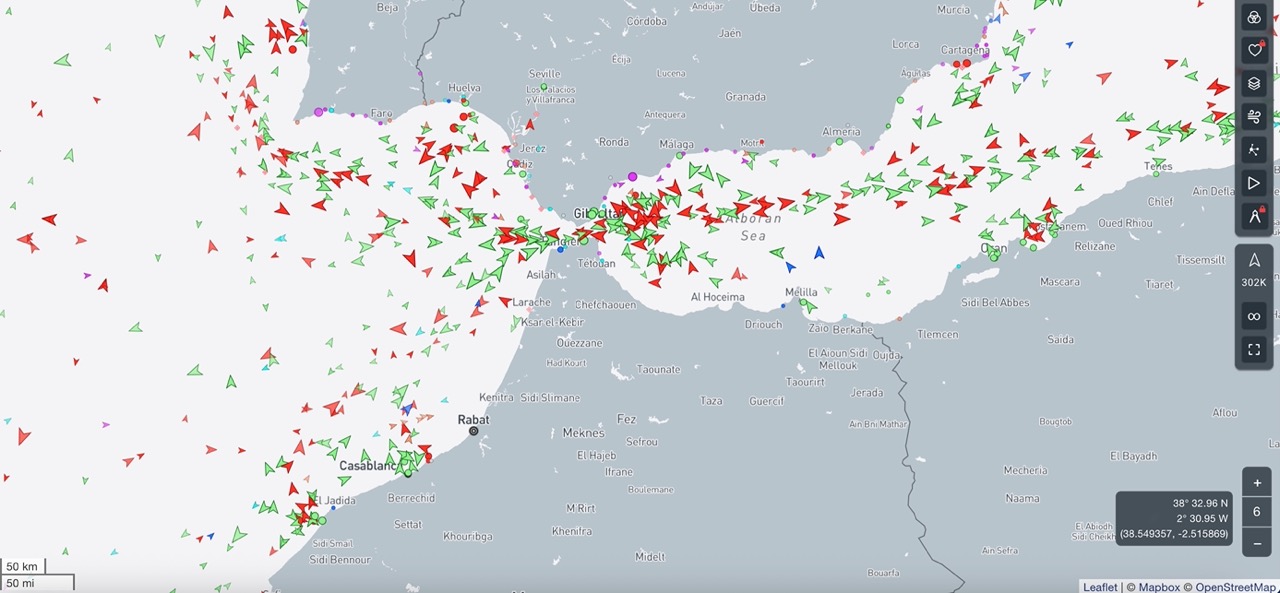Viewport: 1280px width, 593px height.
Task: Click the zoom level 6 indicator
Action: 1257,513
